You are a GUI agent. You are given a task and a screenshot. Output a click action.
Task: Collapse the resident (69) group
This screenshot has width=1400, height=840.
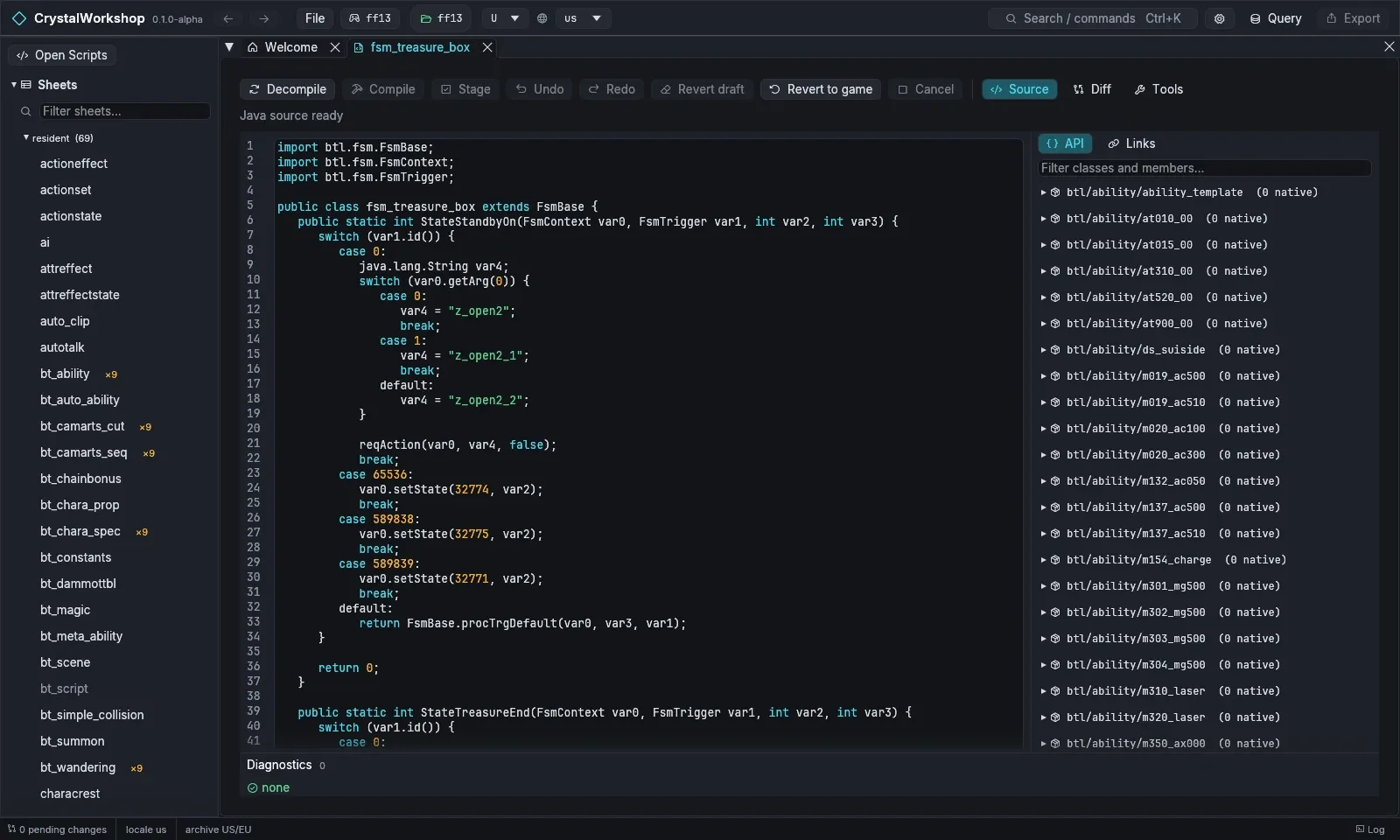26,137
